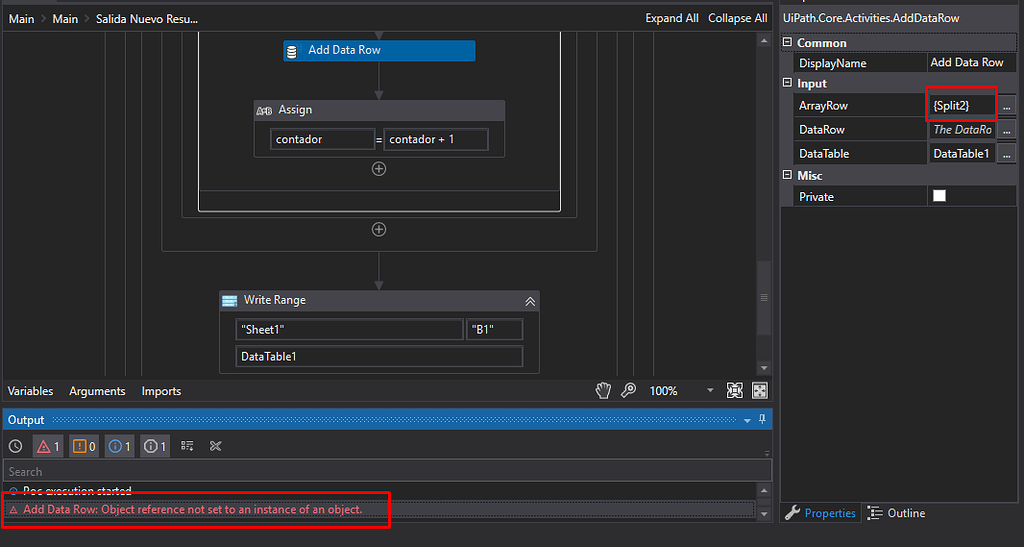Click the Add Data Row database icon

[x=292, y=51]
